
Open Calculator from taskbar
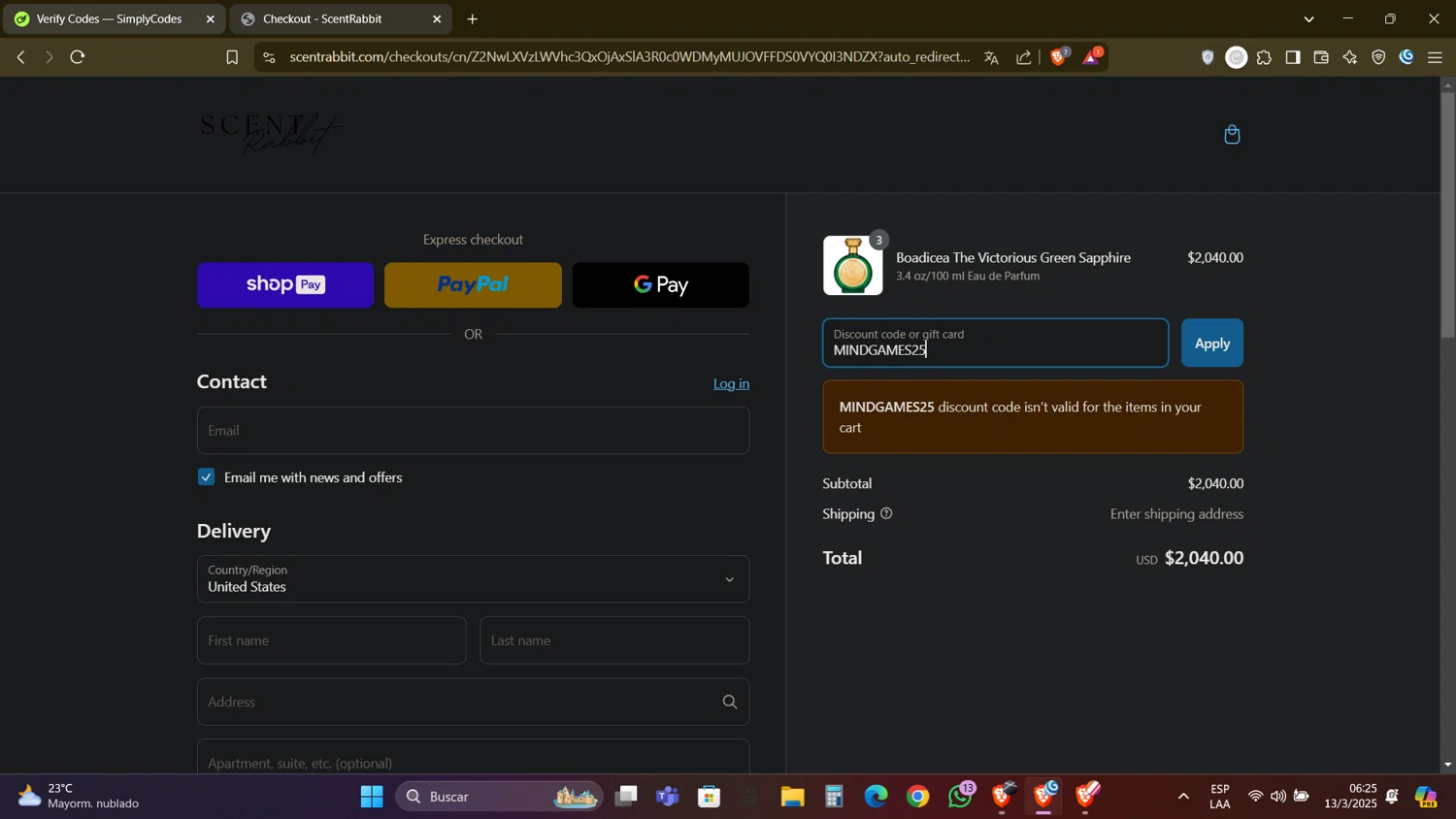pyautogui.click(x=834, y=797)
